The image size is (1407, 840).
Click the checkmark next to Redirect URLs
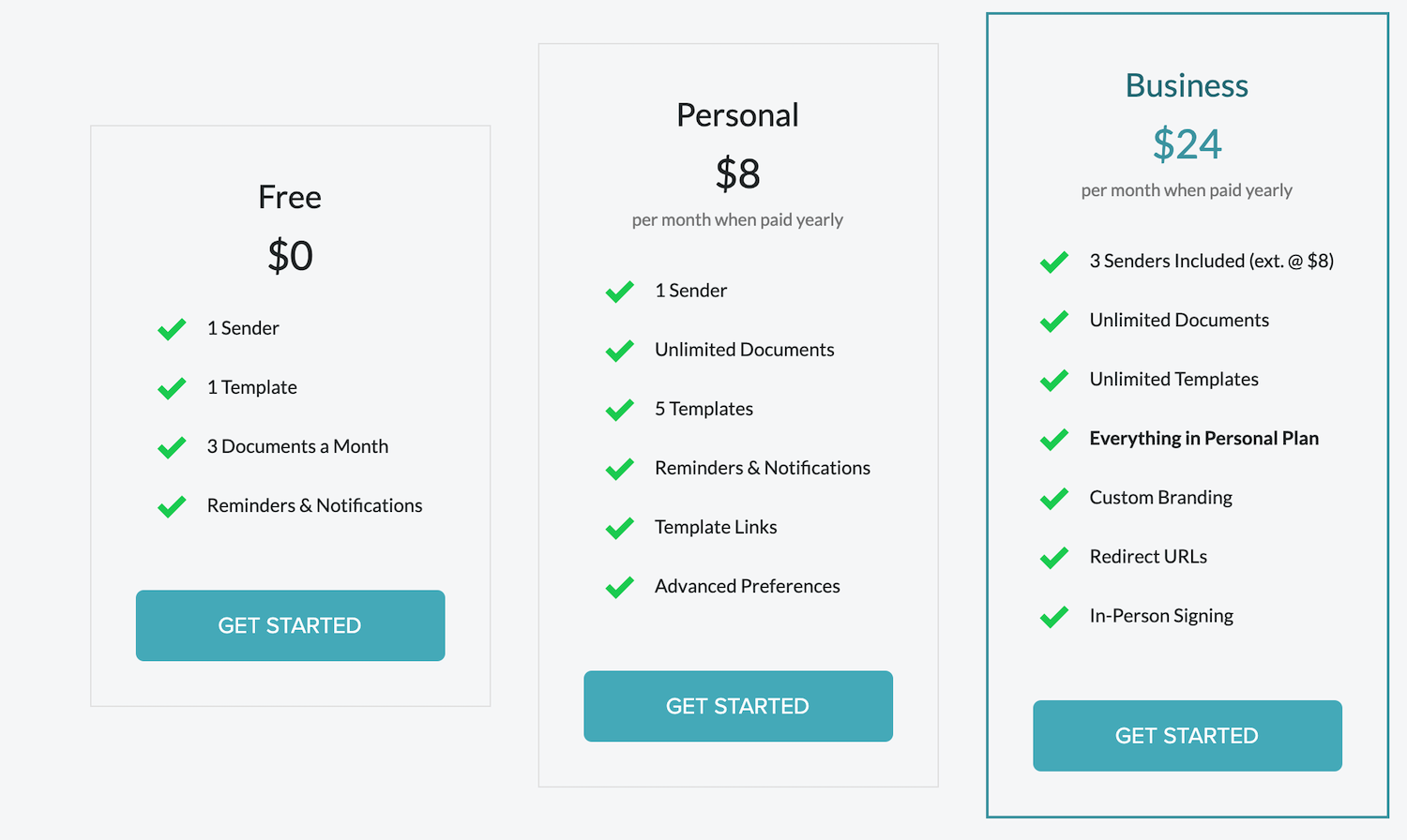tap(1054, 557)
